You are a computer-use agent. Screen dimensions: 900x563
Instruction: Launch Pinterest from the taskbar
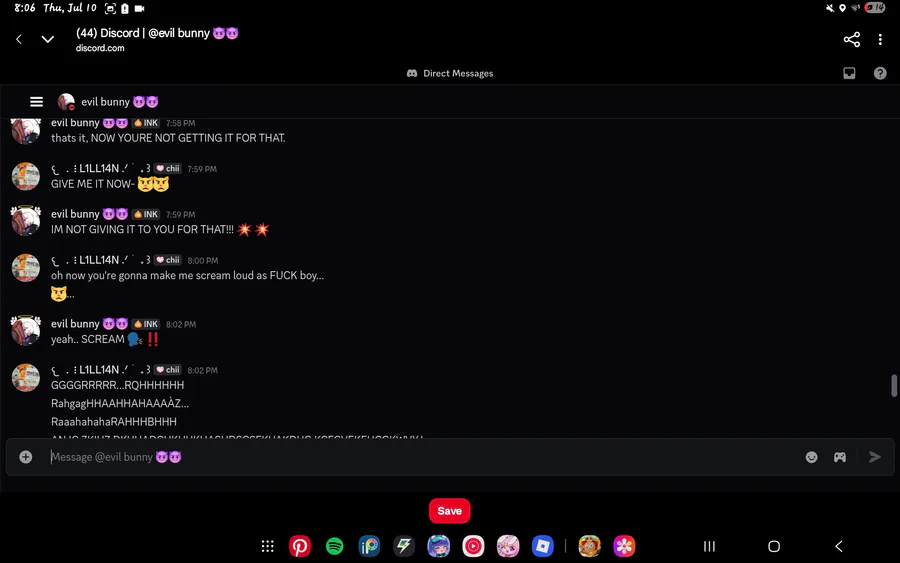pyautogui.click(x=300, y=546)
